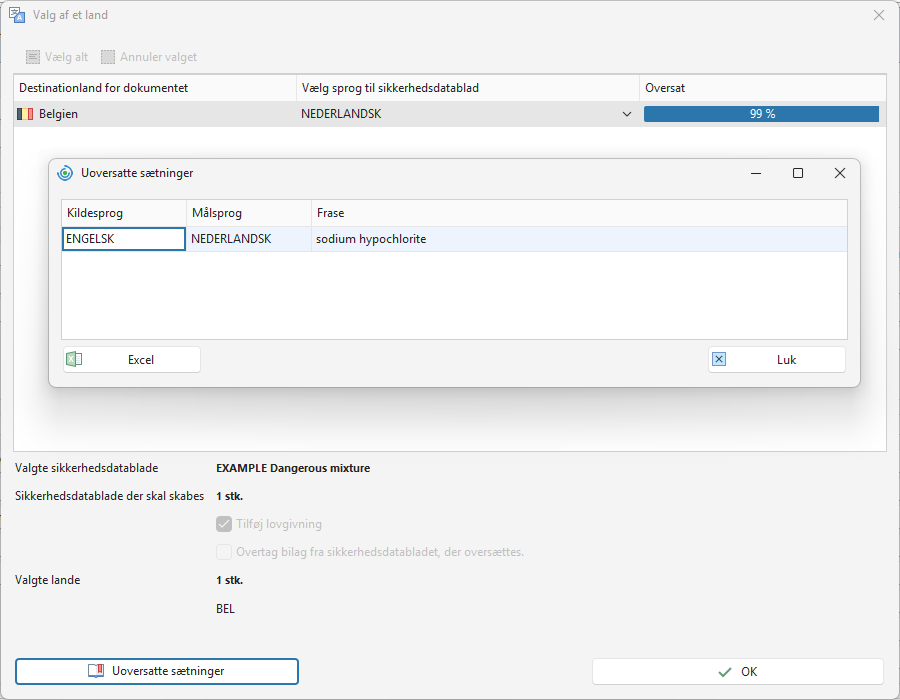
Task: Select the Belgien country row
Action: coord(450,114)
